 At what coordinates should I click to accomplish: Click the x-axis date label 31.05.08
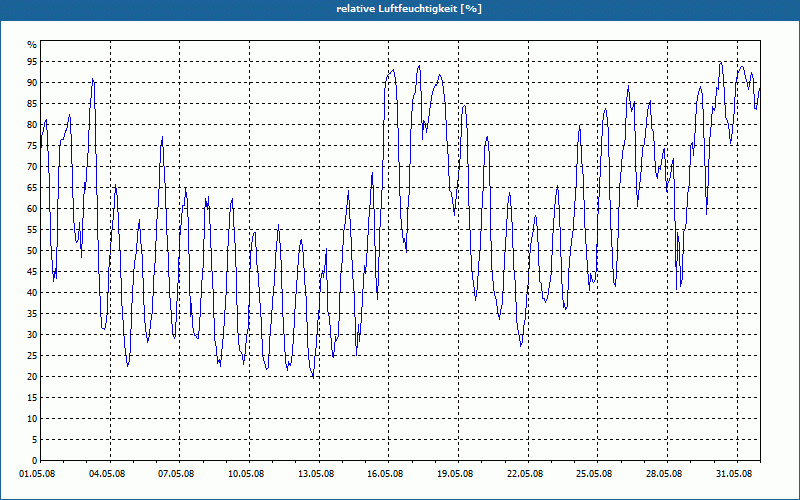pos(734,473)
